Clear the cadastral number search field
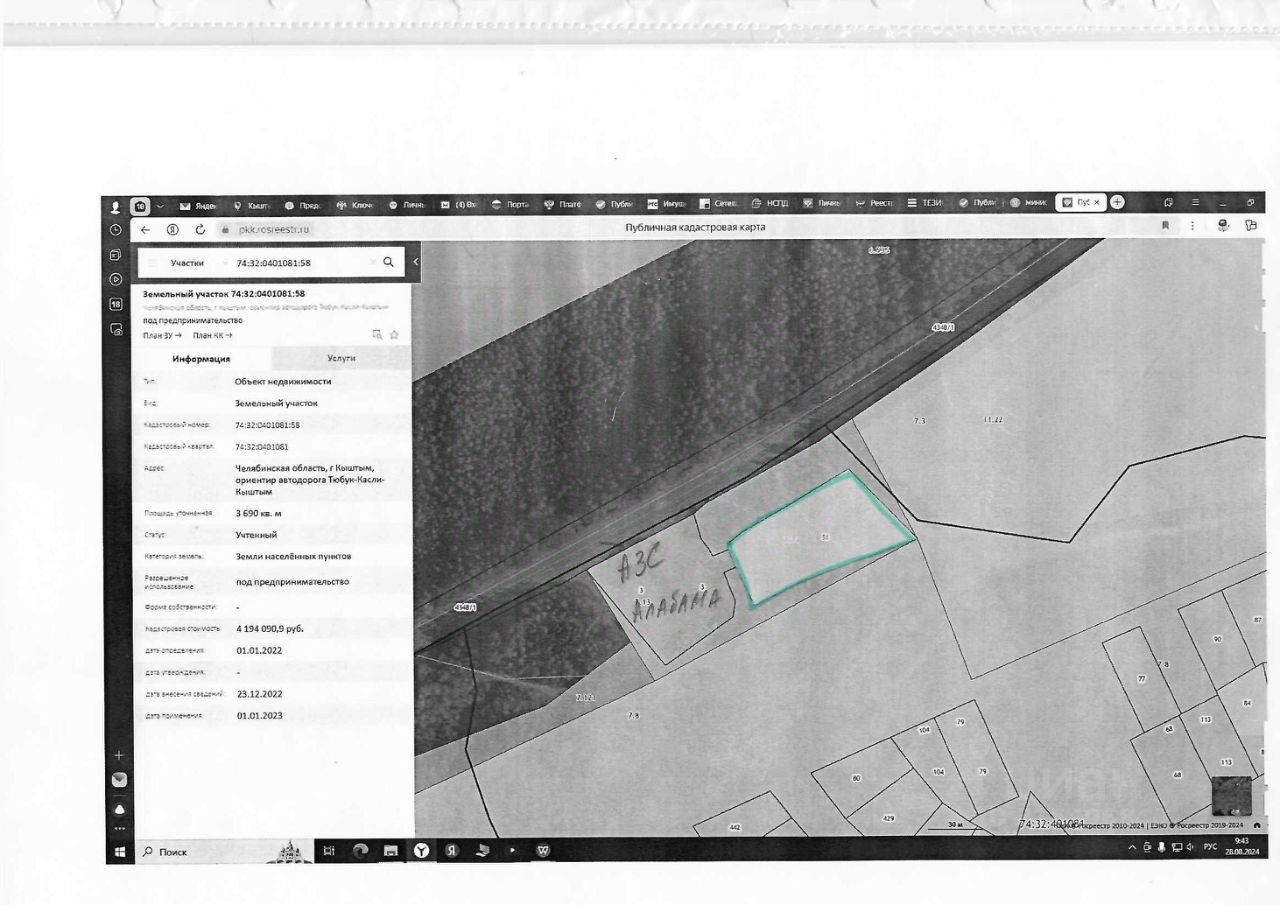The width and height of the screenshot is (1280, 905). (373, 262)
